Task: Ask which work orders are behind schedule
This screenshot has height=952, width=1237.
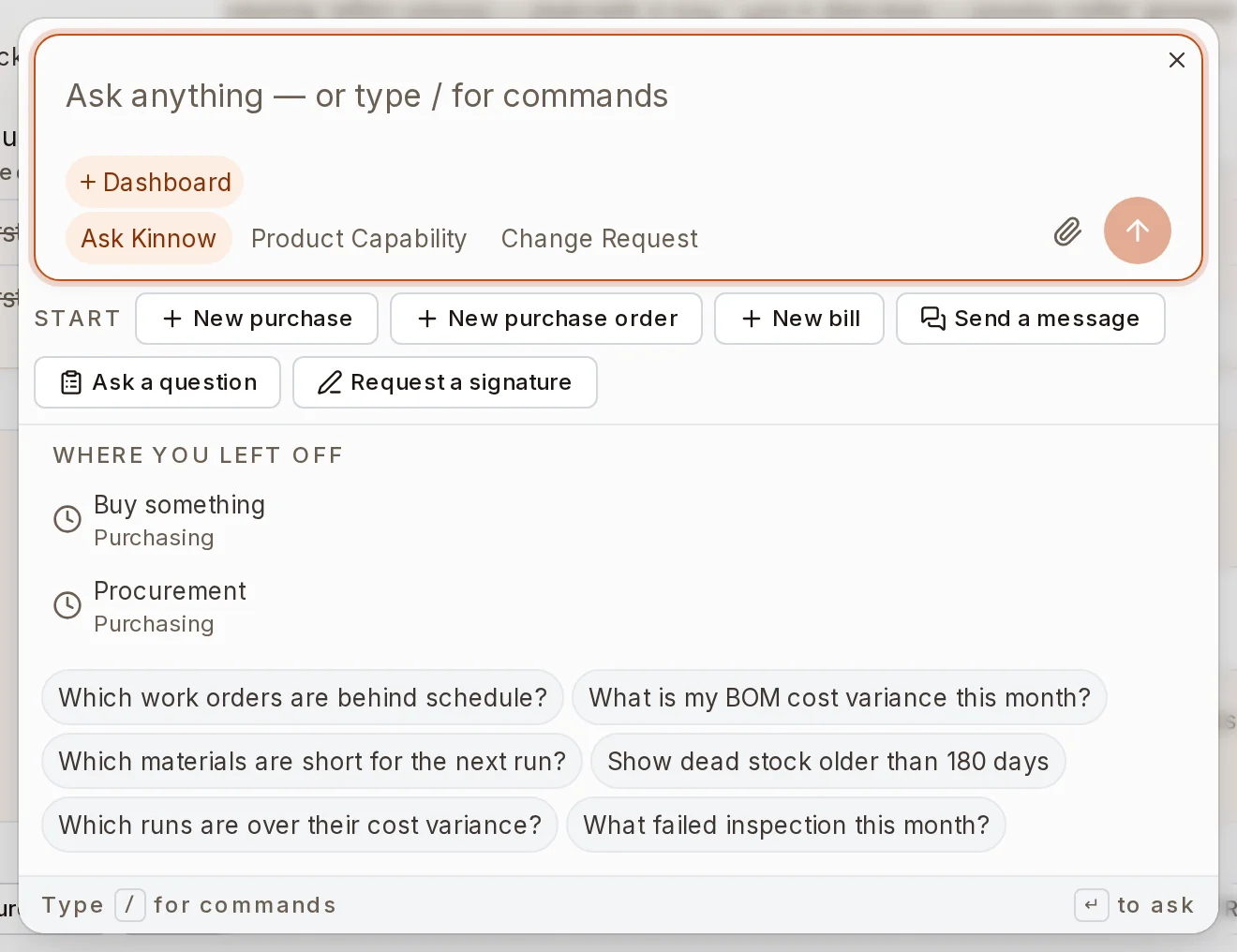Action: tap(303, 697)
